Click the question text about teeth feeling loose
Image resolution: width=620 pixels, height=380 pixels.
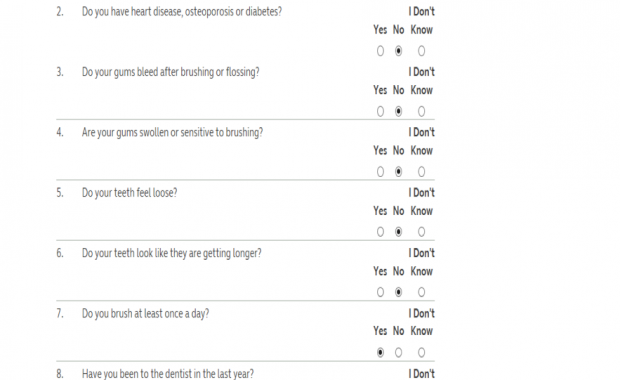pos(129,193)
